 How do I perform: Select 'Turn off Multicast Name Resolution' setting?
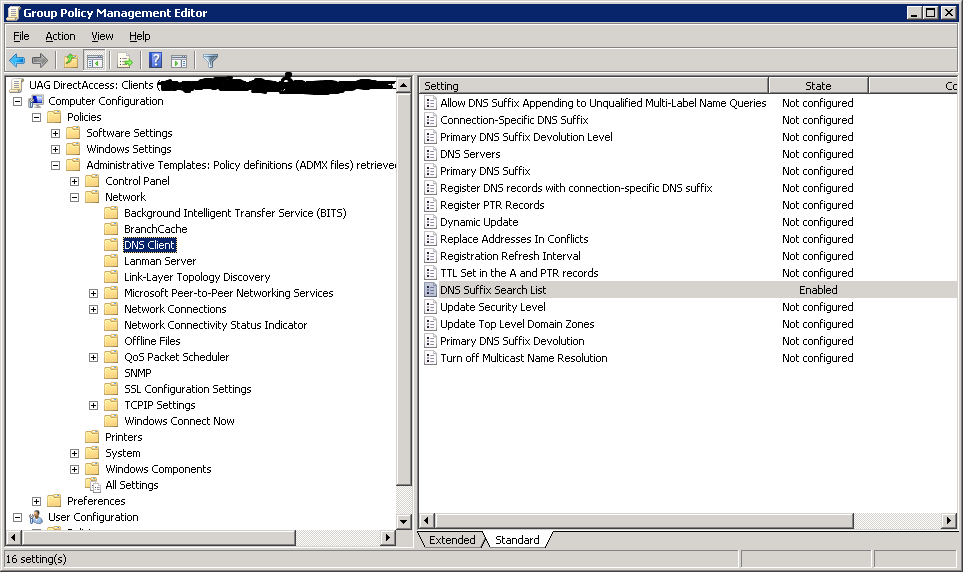(x=524, y=358)
